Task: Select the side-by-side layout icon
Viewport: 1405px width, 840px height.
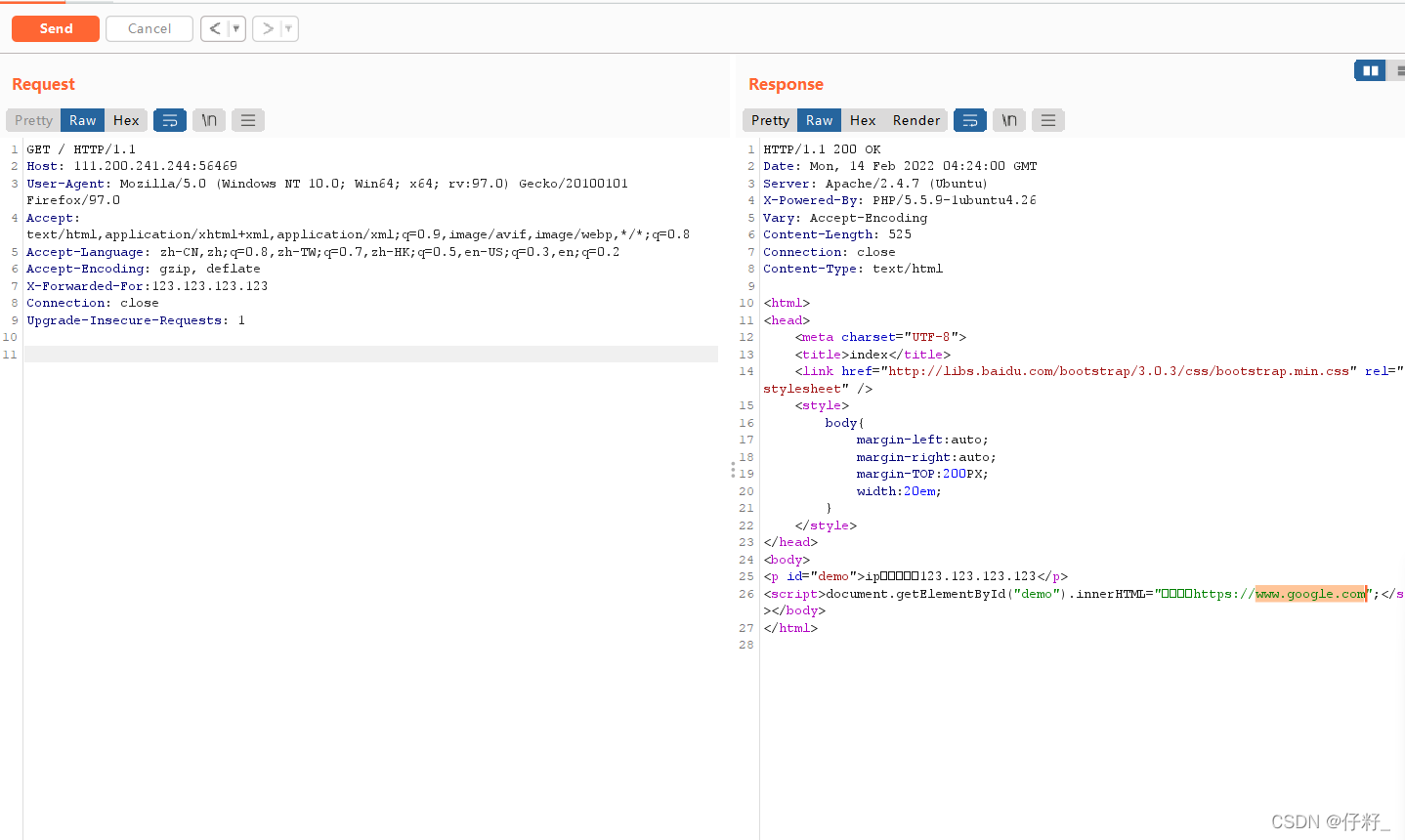Action: [x=1370, y=70]
